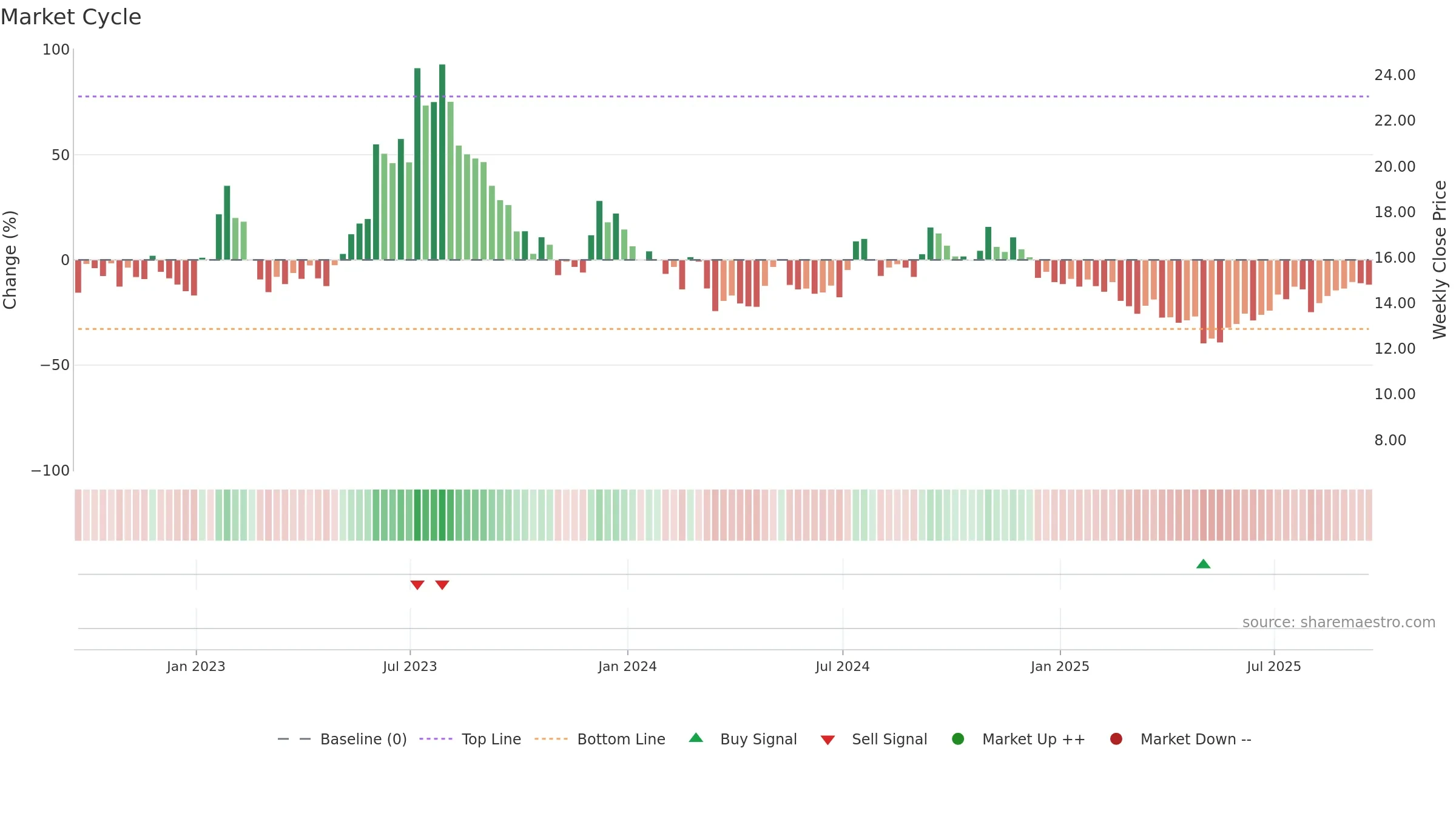
Task: Toggle the Top Line legend entry
Action: point(470,739)
